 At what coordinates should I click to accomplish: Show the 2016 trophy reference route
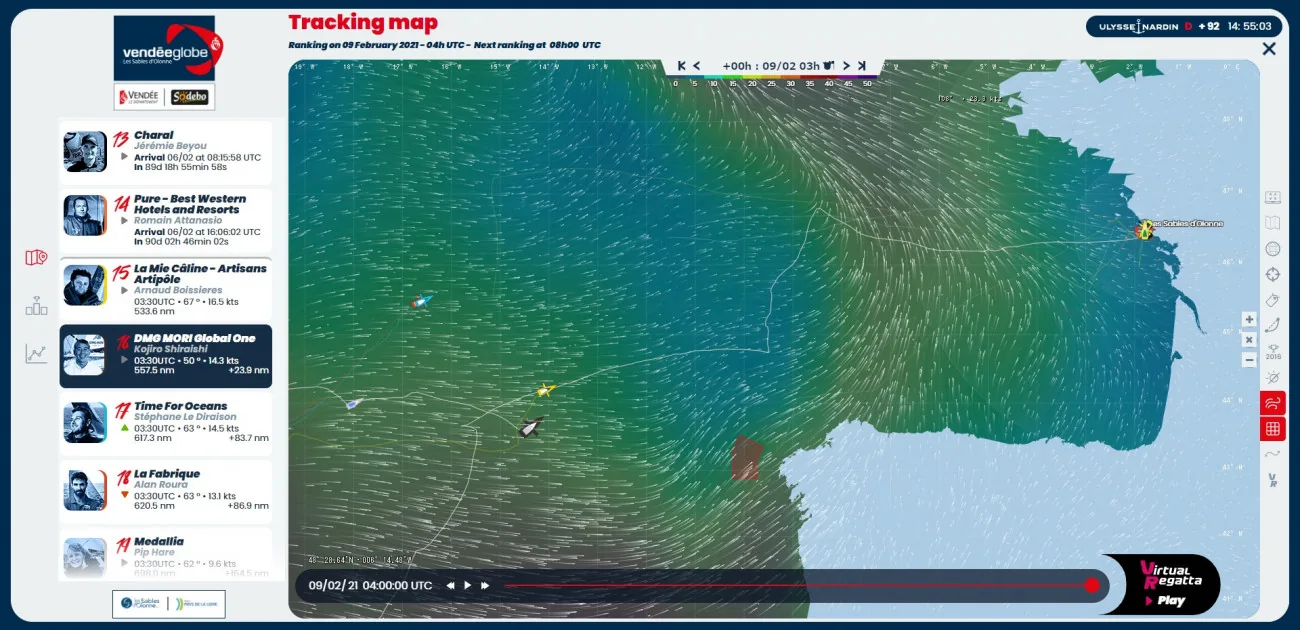point(1273,351)
